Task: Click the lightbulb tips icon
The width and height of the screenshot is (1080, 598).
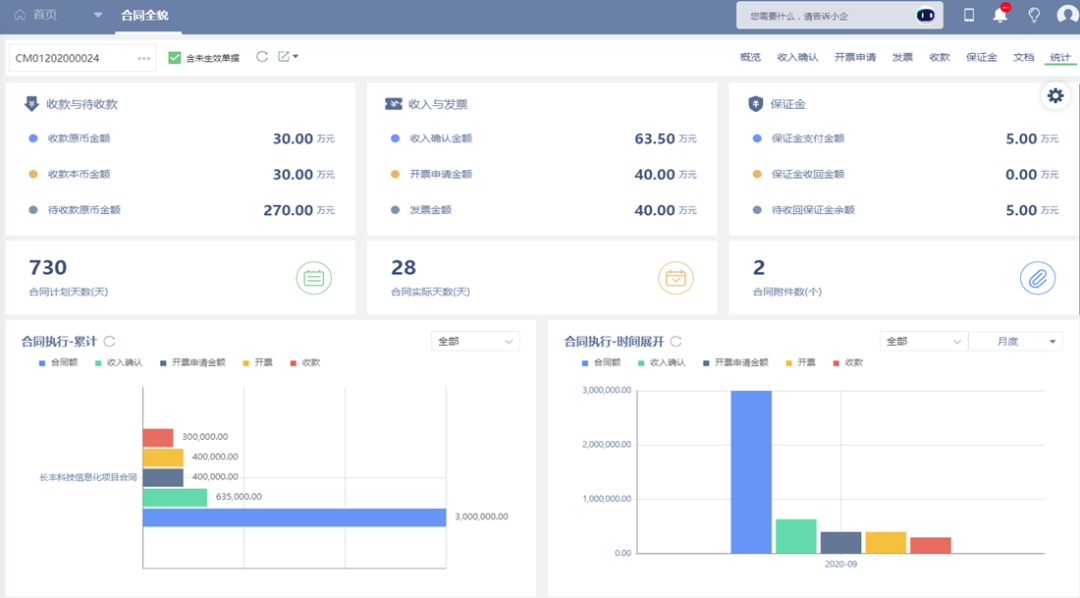Action: coord(1034,15)
